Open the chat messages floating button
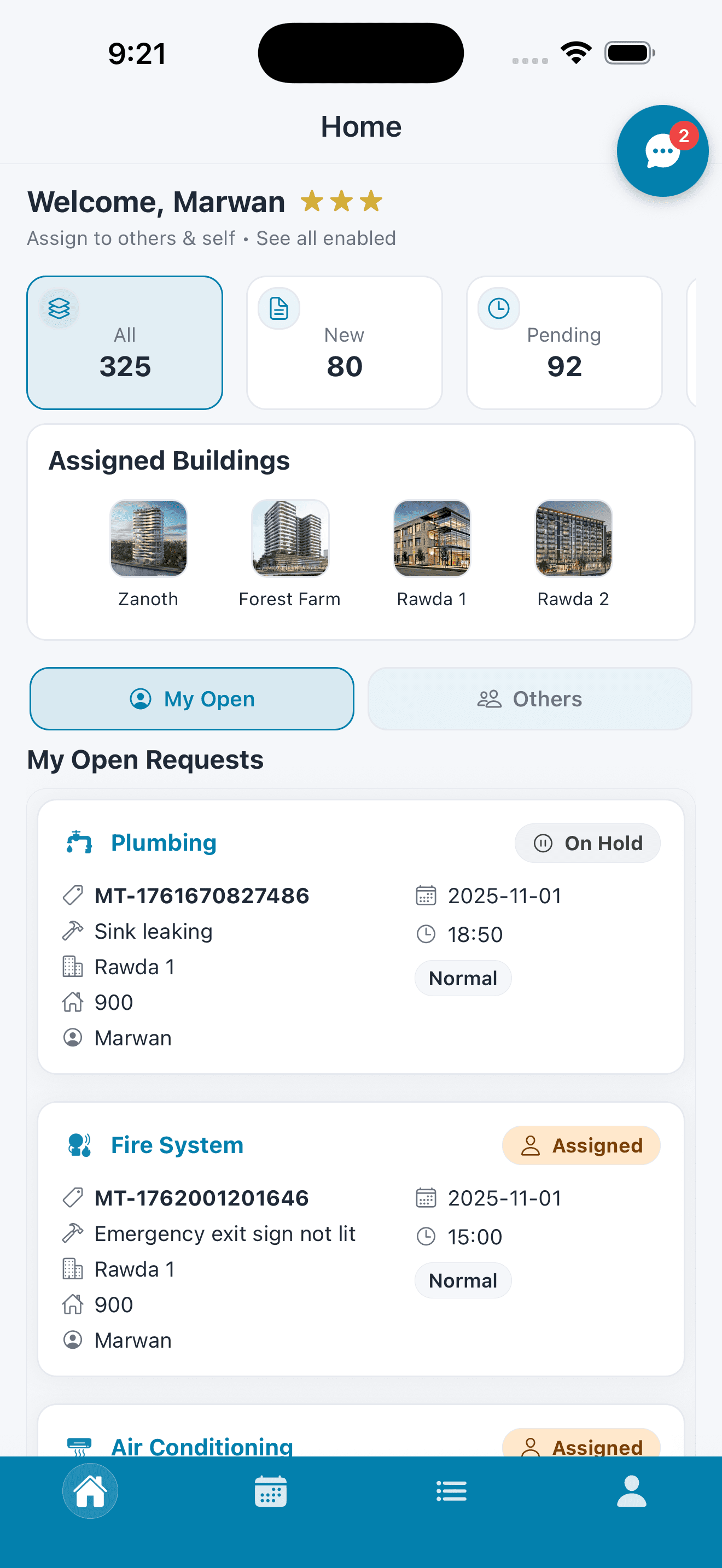The image size is (722, 1568). pyautogui.click(x=662, y=151)
